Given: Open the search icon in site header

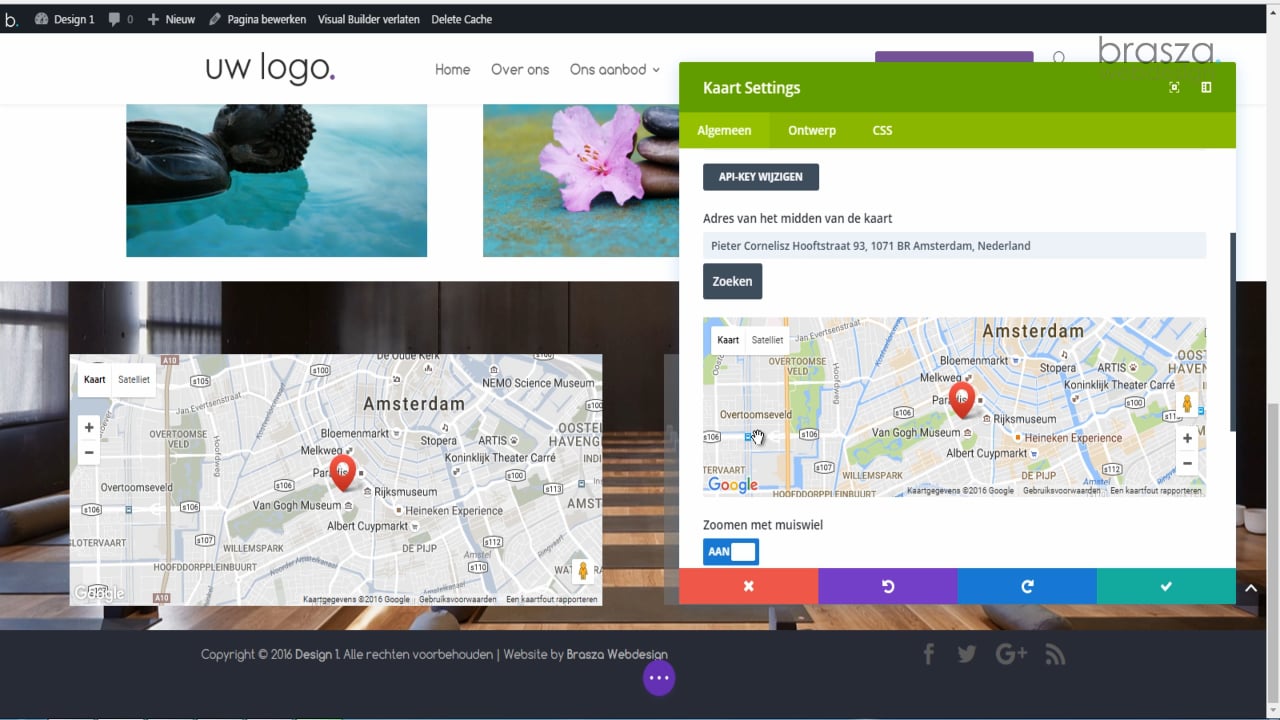Looking at the screenshot, I should click(x=1059, y=59).
